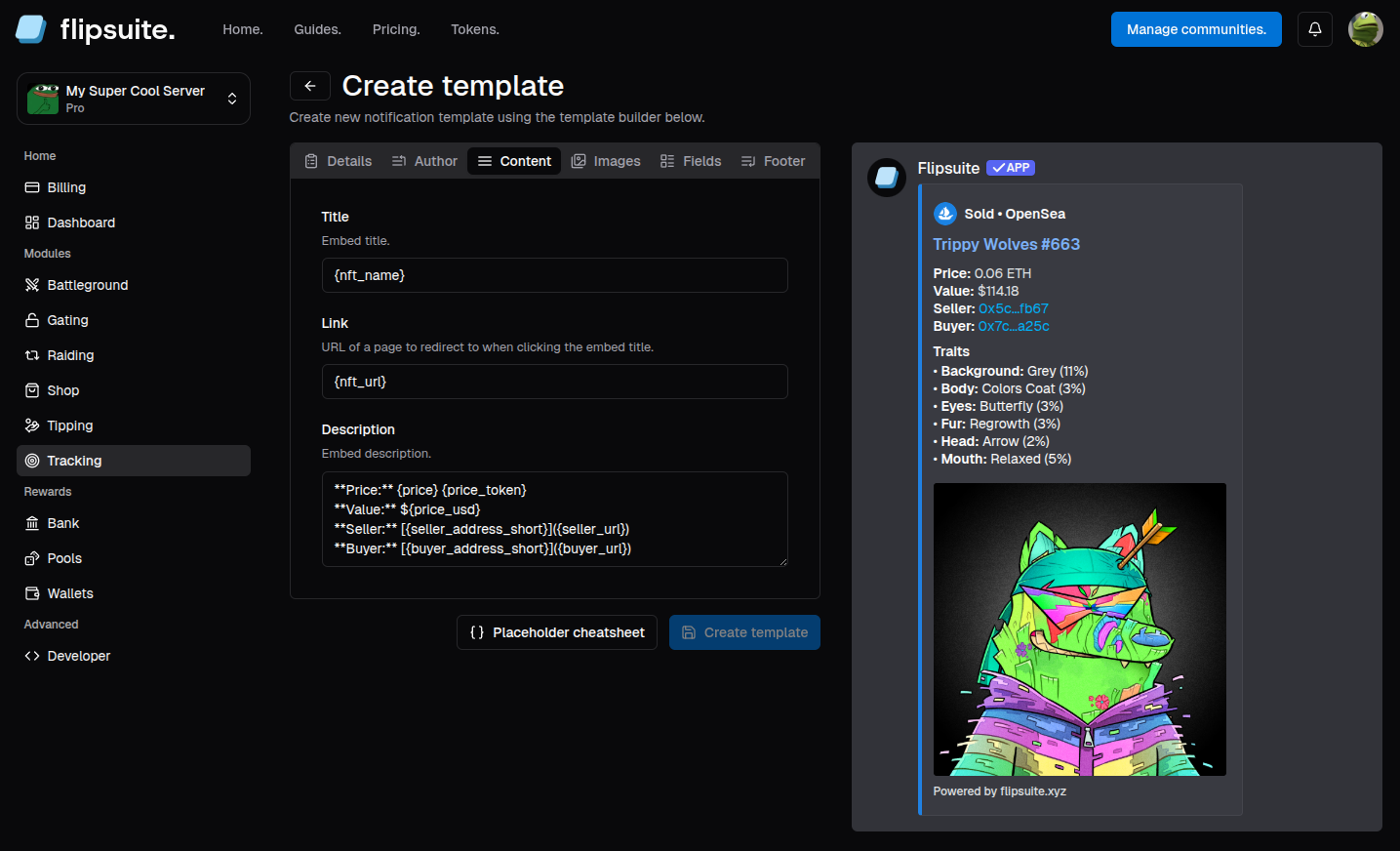Open Tokens in top navigation
The image size is (1400, 851).
pyautogui.click(x=475, y=29)
